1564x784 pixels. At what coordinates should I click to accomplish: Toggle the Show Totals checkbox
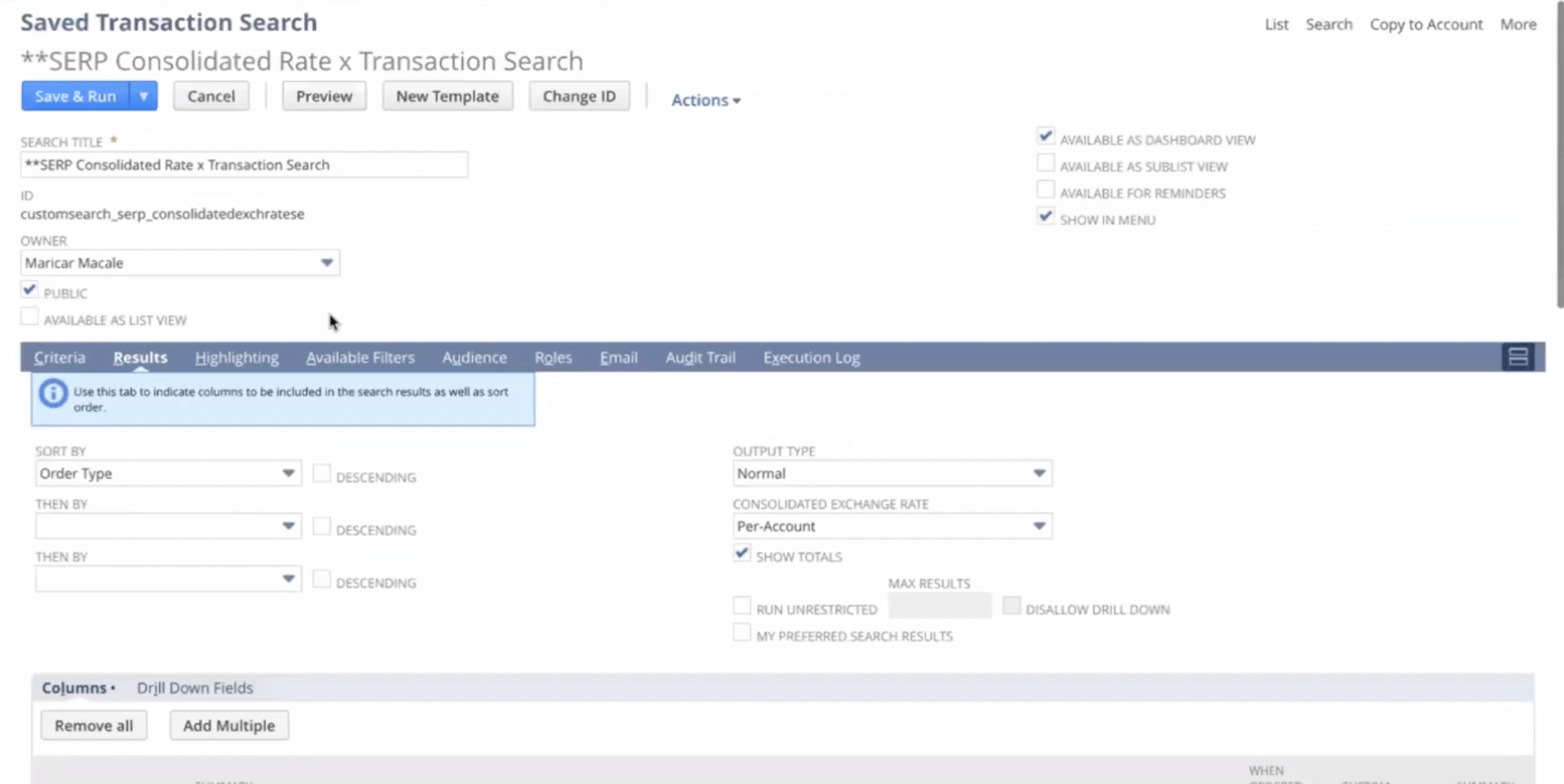click(x=742, y=553)
